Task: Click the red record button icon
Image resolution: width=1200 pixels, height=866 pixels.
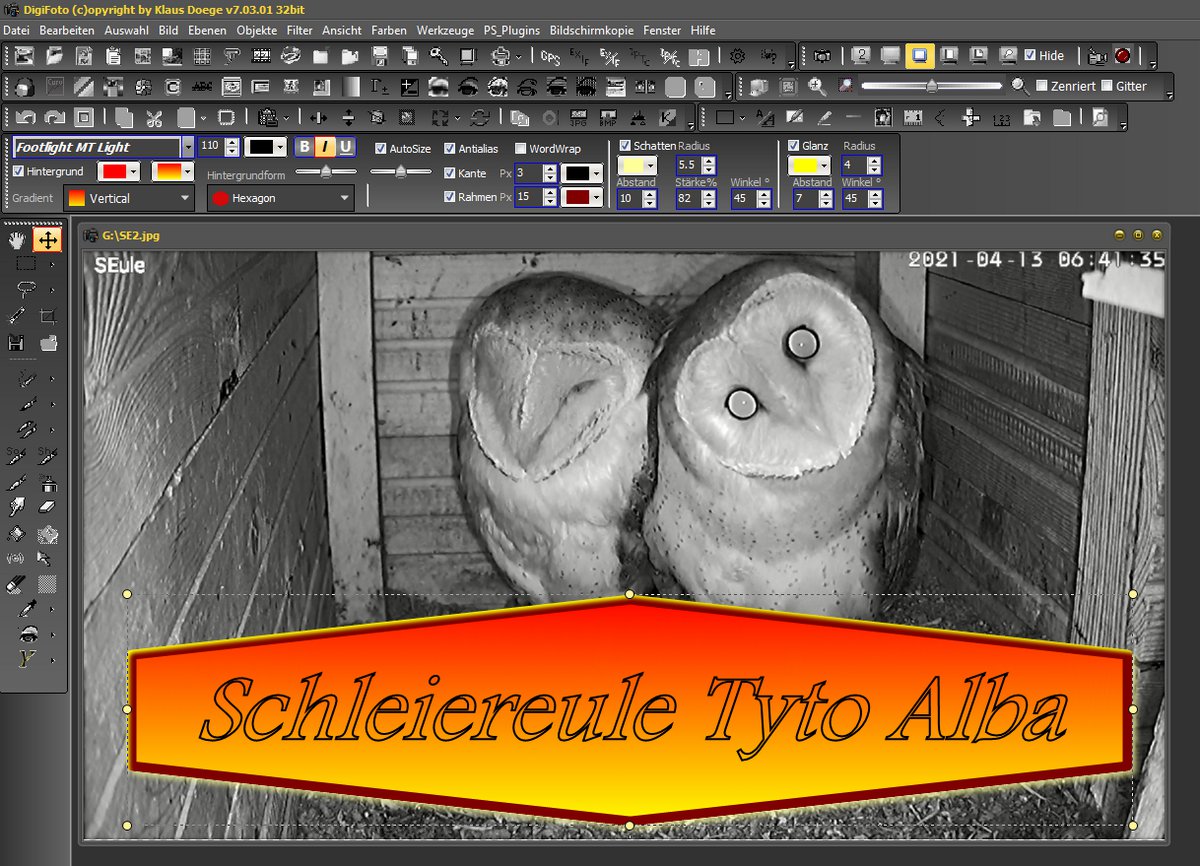Action: 1122,56
